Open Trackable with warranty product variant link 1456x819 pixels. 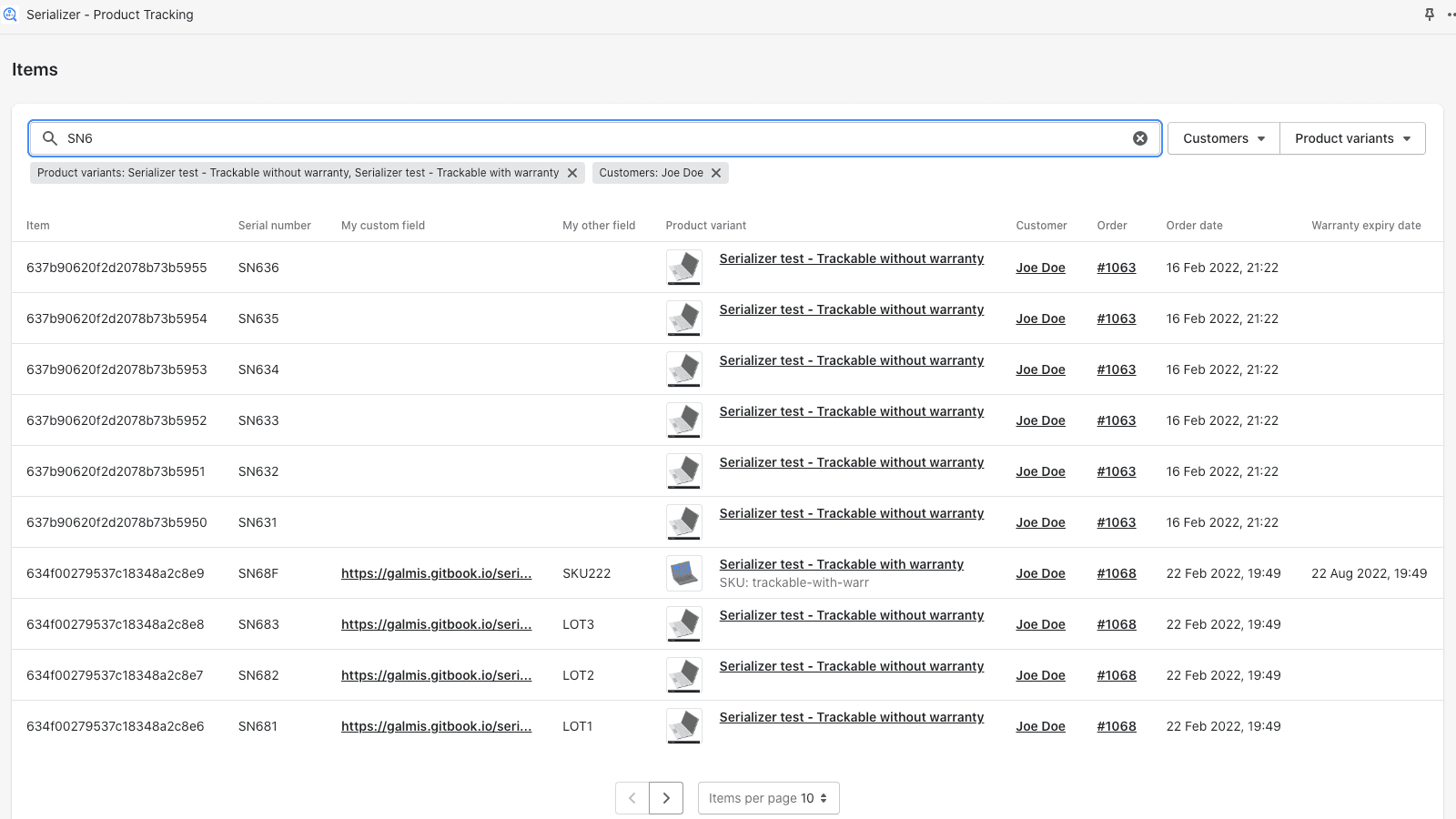(841, 564)
